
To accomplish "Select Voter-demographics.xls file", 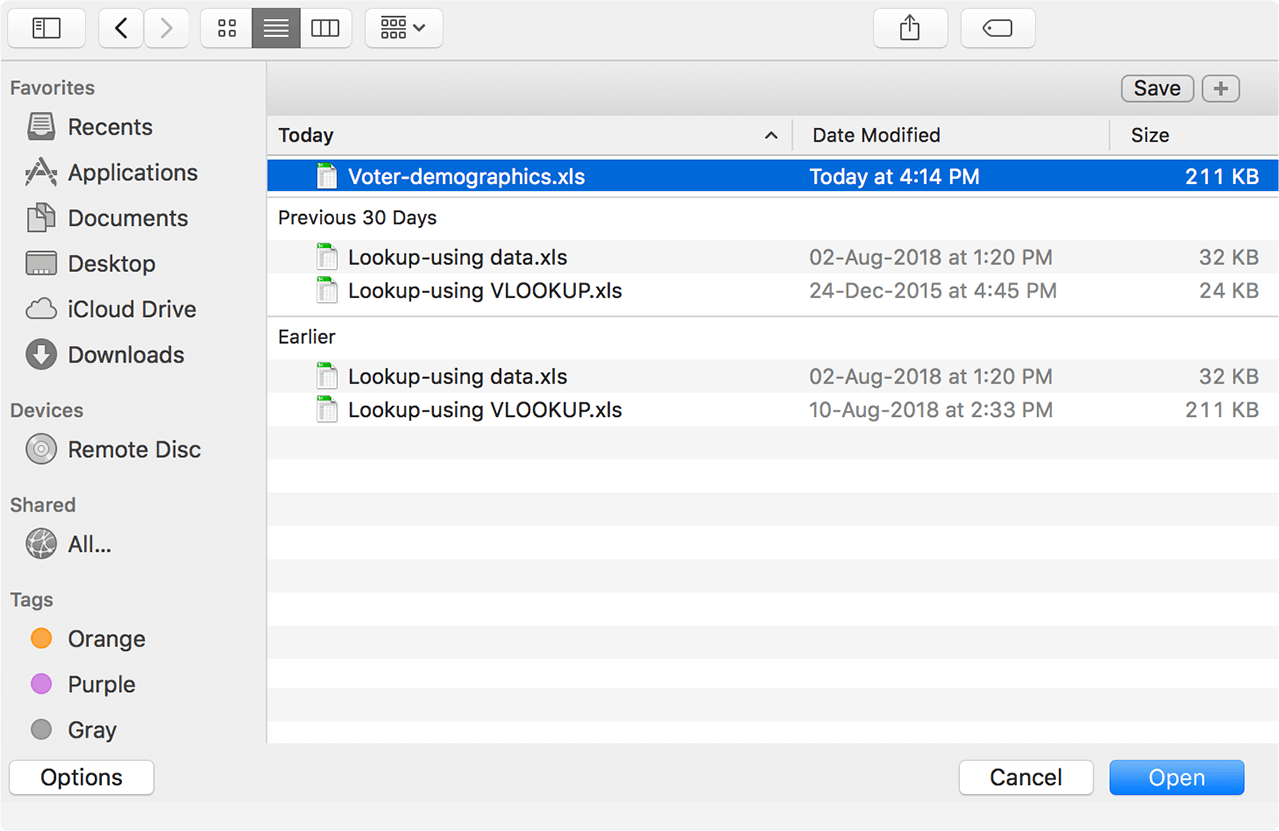I will click(x=773, y=177).
